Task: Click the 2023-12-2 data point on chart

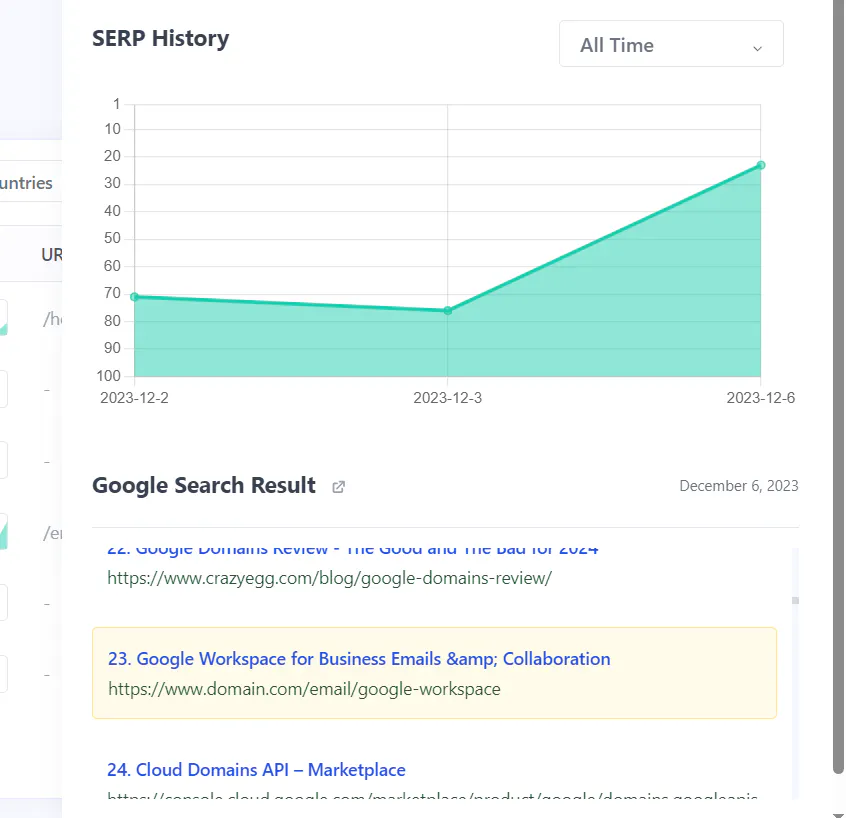Action: point(135,297)
